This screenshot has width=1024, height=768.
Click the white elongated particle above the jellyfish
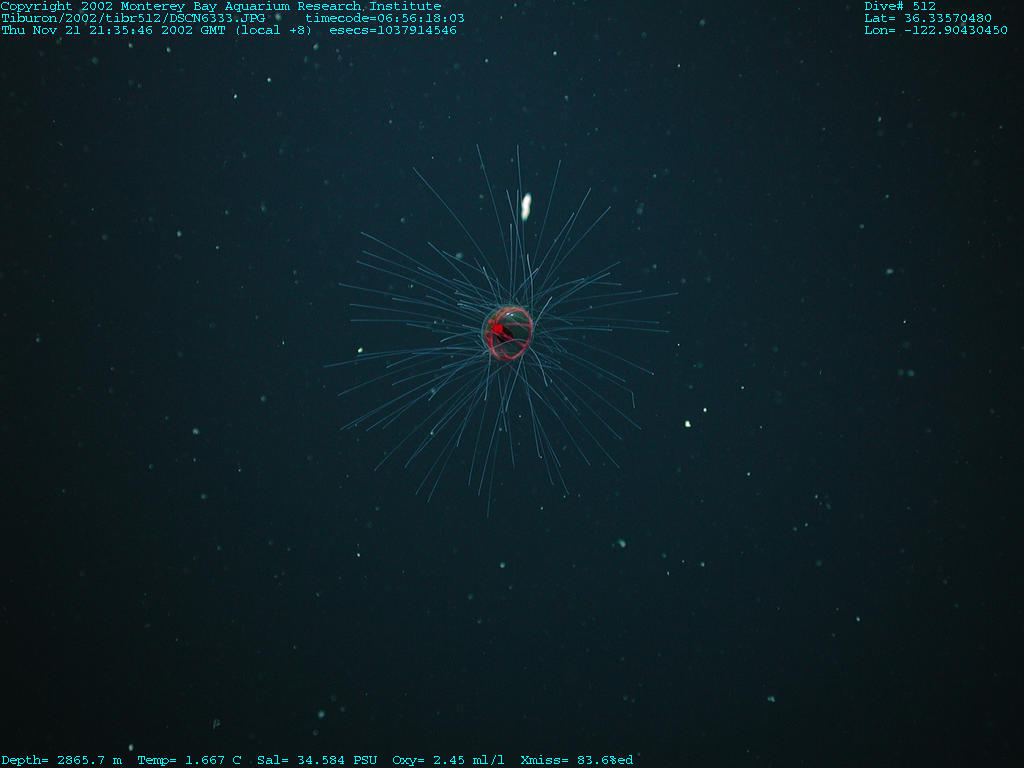coord(526,206)
